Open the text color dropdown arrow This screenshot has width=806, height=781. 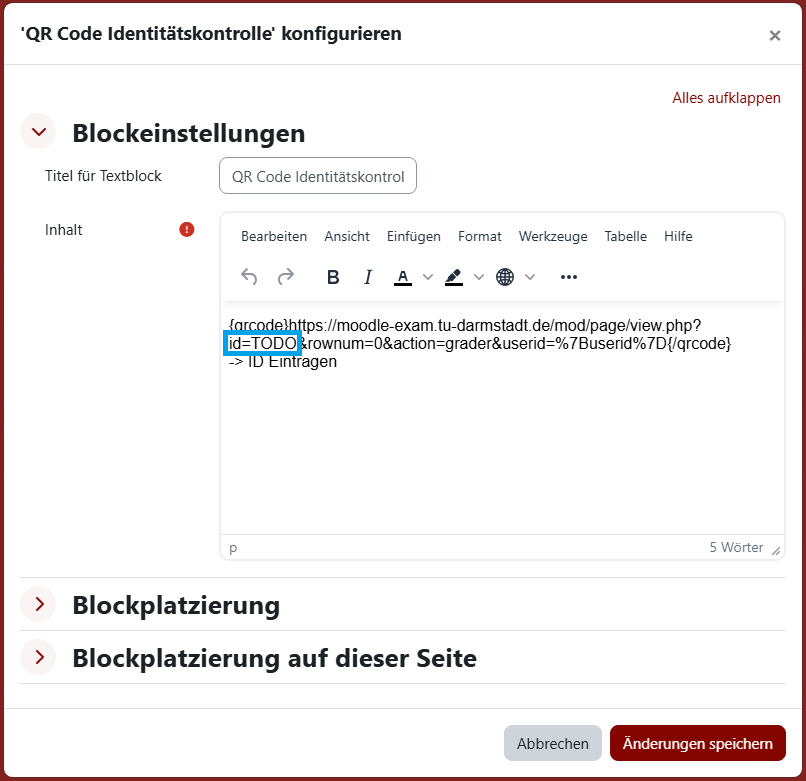(428, 277)
